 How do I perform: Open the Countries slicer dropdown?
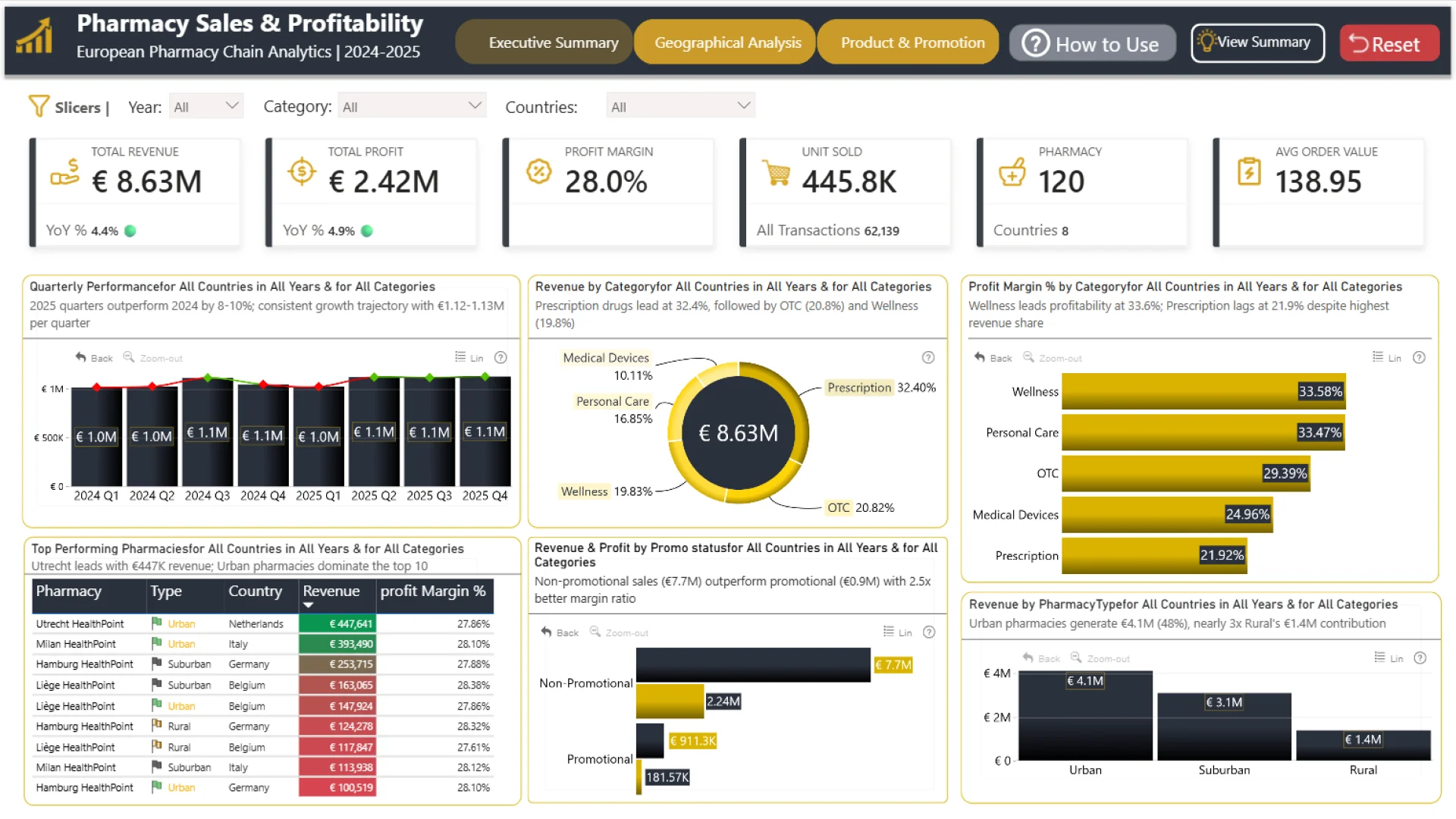pyautogui.click(x=680, y=106)
